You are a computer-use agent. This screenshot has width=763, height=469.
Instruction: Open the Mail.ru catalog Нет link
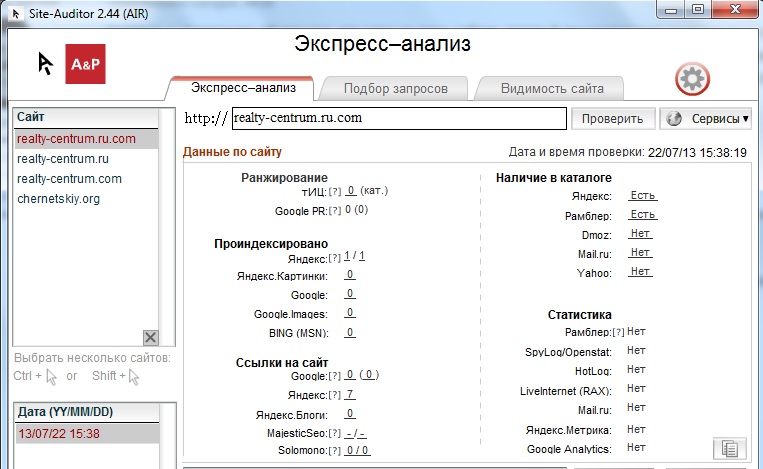(x=640, y=253)
